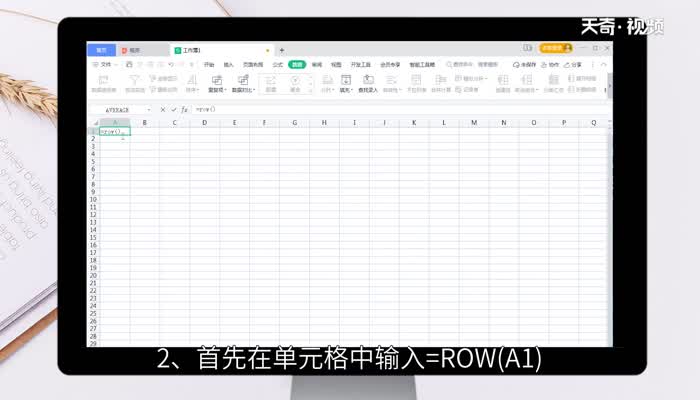Open the duplicates (重复项) tool
Viewport: 700px width, 400px height.
[x=217, y=83]
